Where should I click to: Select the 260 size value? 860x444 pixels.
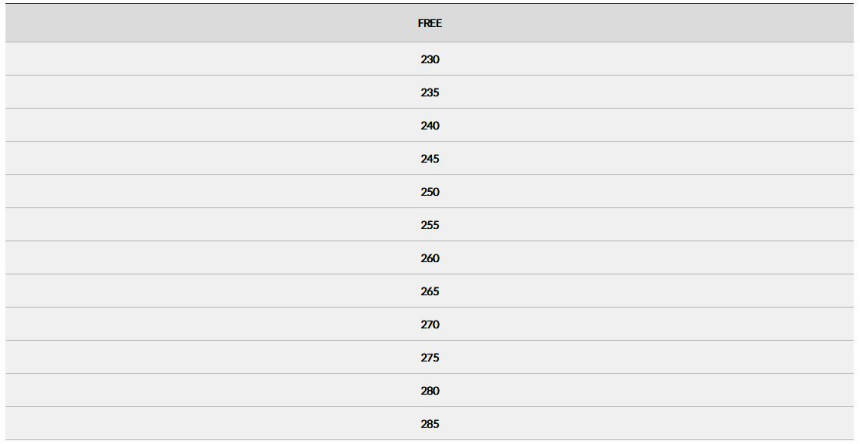coord(429,258)
